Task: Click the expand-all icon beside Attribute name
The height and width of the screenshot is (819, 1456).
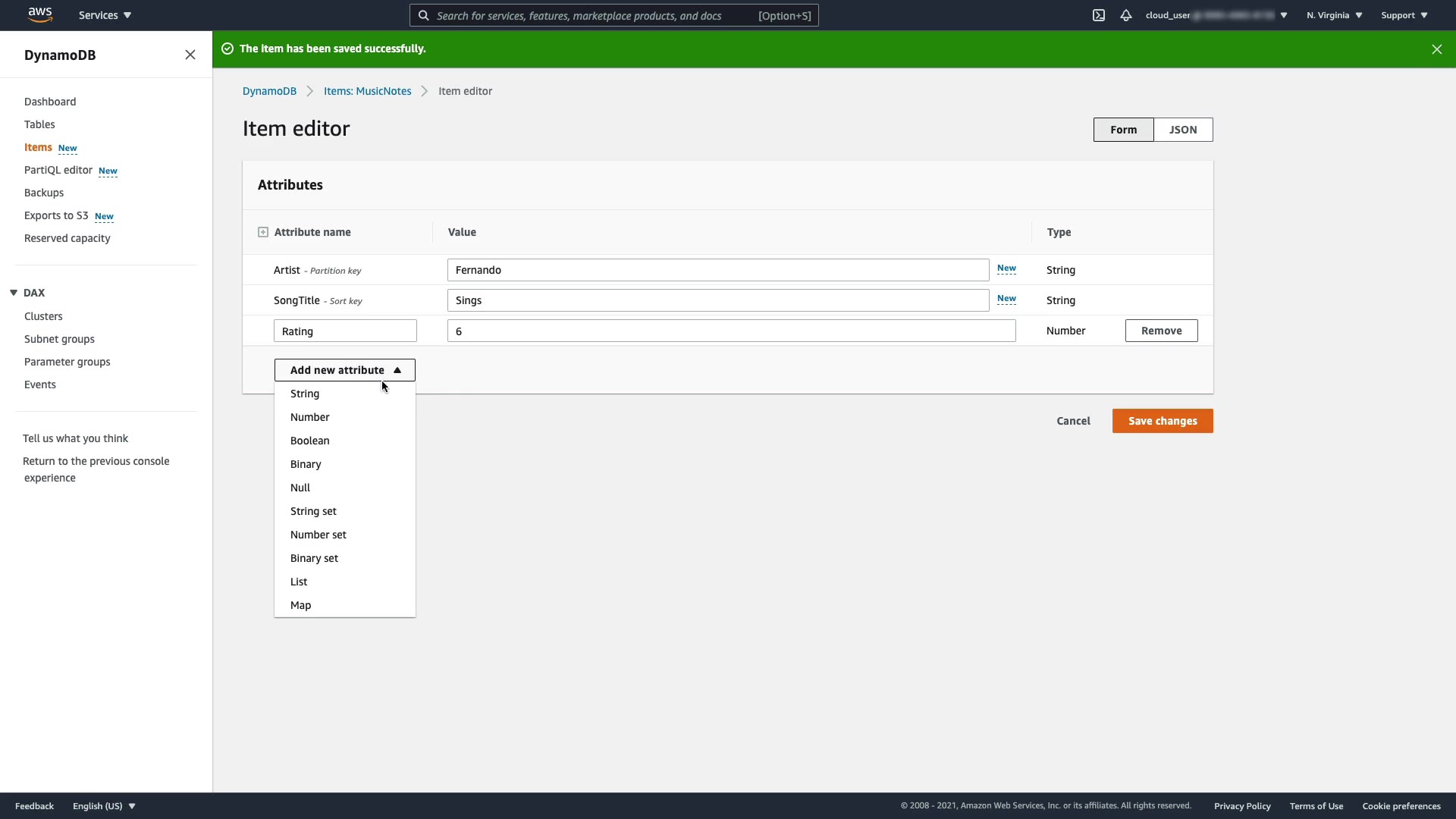Action: click(263, 232)
